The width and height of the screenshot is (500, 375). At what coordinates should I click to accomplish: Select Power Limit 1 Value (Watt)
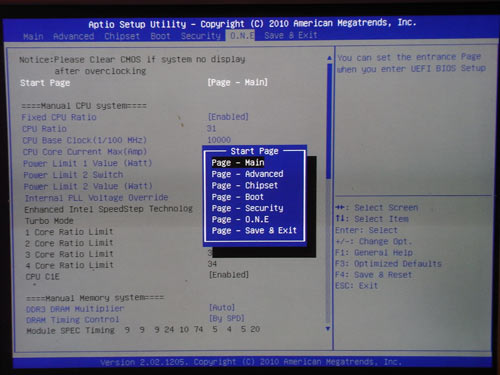[x=88, y=163]
